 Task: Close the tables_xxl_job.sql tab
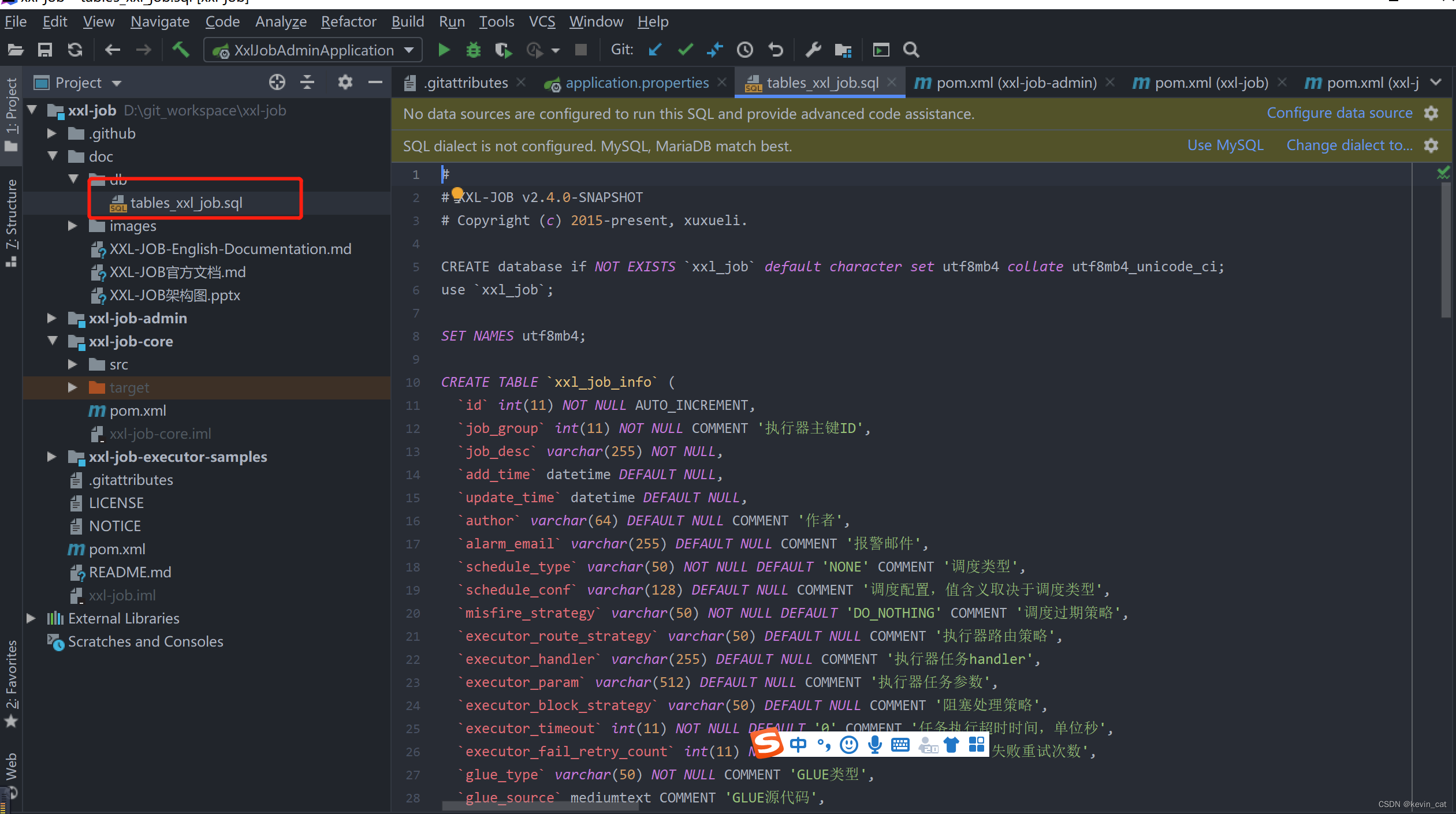[892, 83]
